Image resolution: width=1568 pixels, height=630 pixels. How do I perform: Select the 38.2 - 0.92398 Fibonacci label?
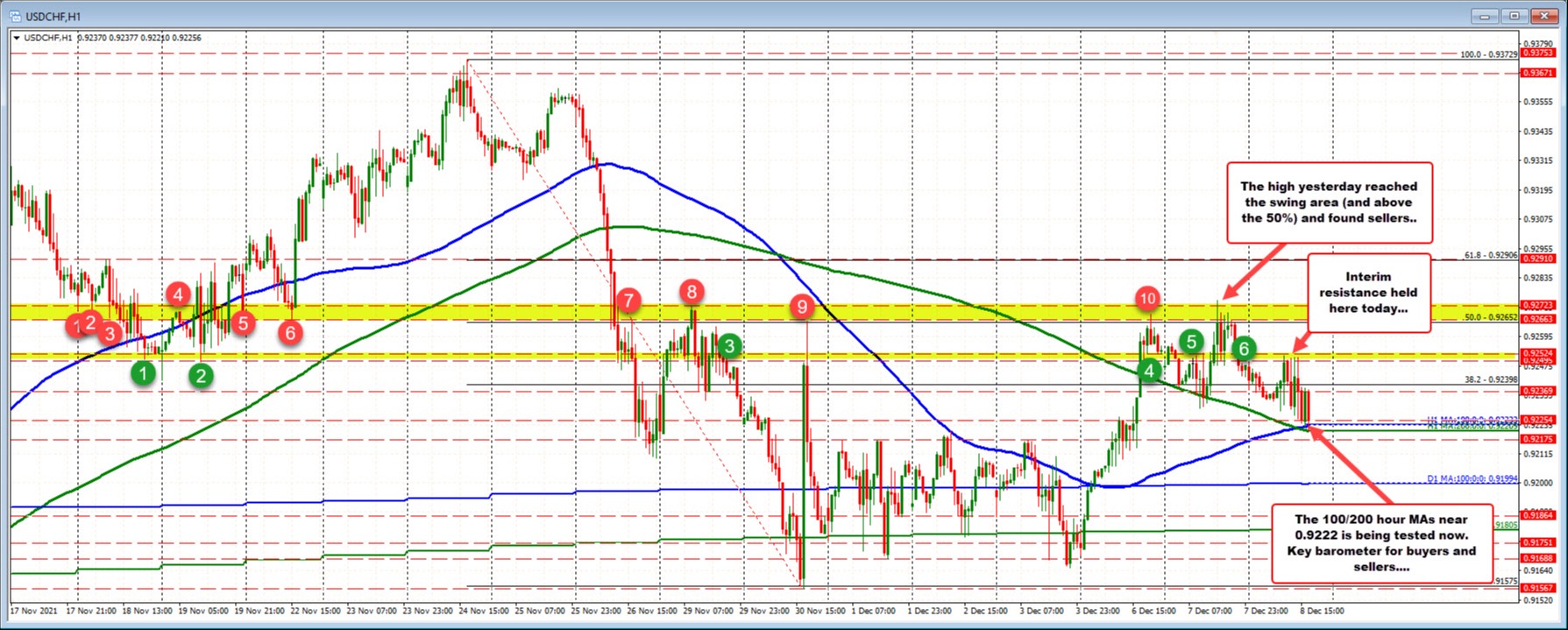pos(1490,379)
